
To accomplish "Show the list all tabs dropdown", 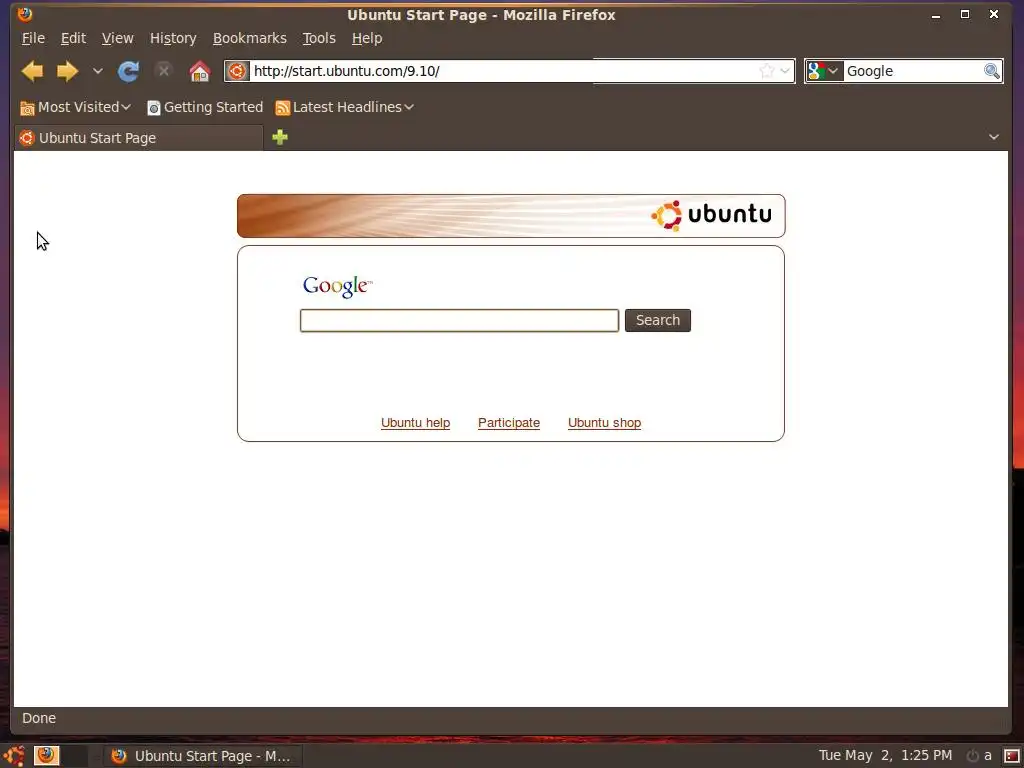I will tap(993, 137).
